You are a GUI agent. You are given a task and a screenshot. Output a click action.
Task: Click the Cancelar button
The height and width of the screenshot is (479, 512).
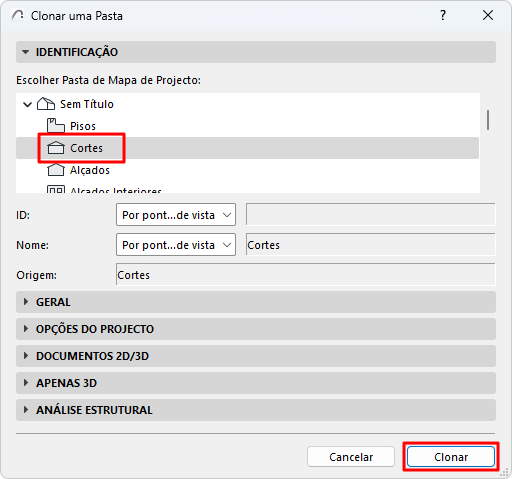351,457
